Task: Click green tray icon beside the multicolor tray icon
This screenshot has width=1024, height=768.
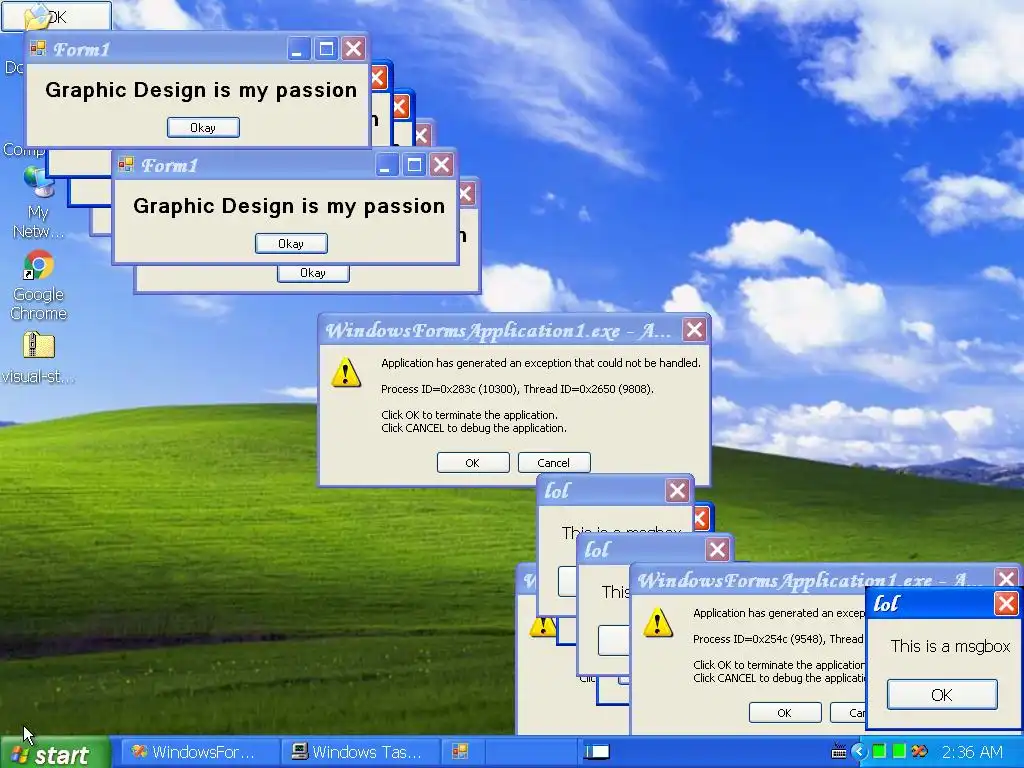Action: (x=899, y=752)
